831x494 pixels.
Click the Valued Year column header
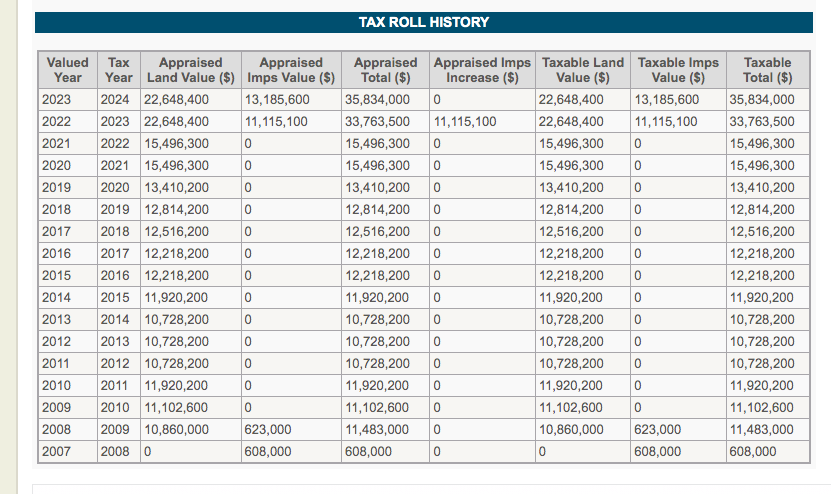(x=68, y=70)
